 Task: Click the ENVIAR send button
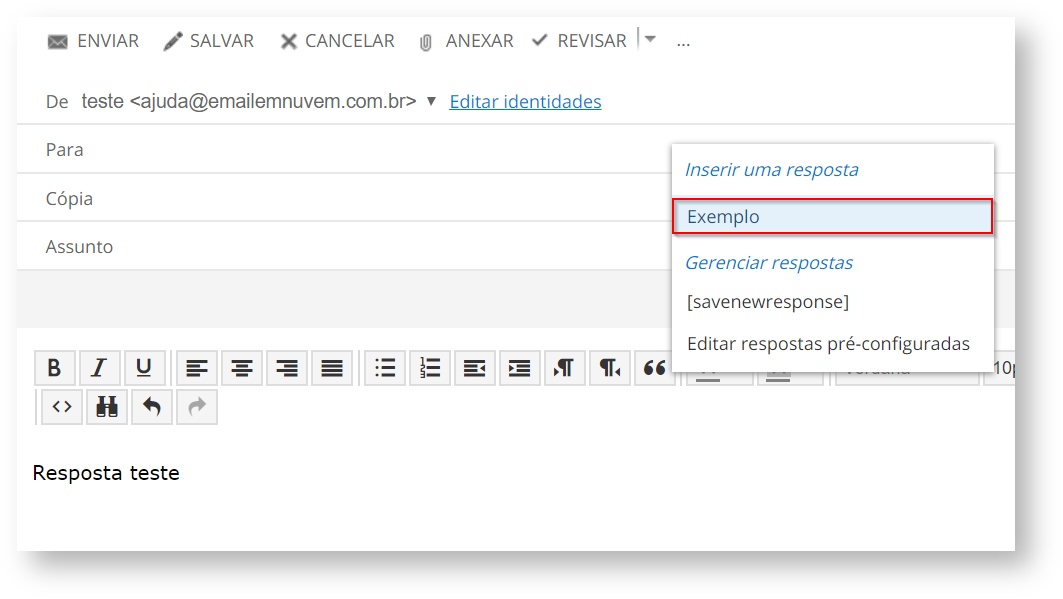coord(93,41)
